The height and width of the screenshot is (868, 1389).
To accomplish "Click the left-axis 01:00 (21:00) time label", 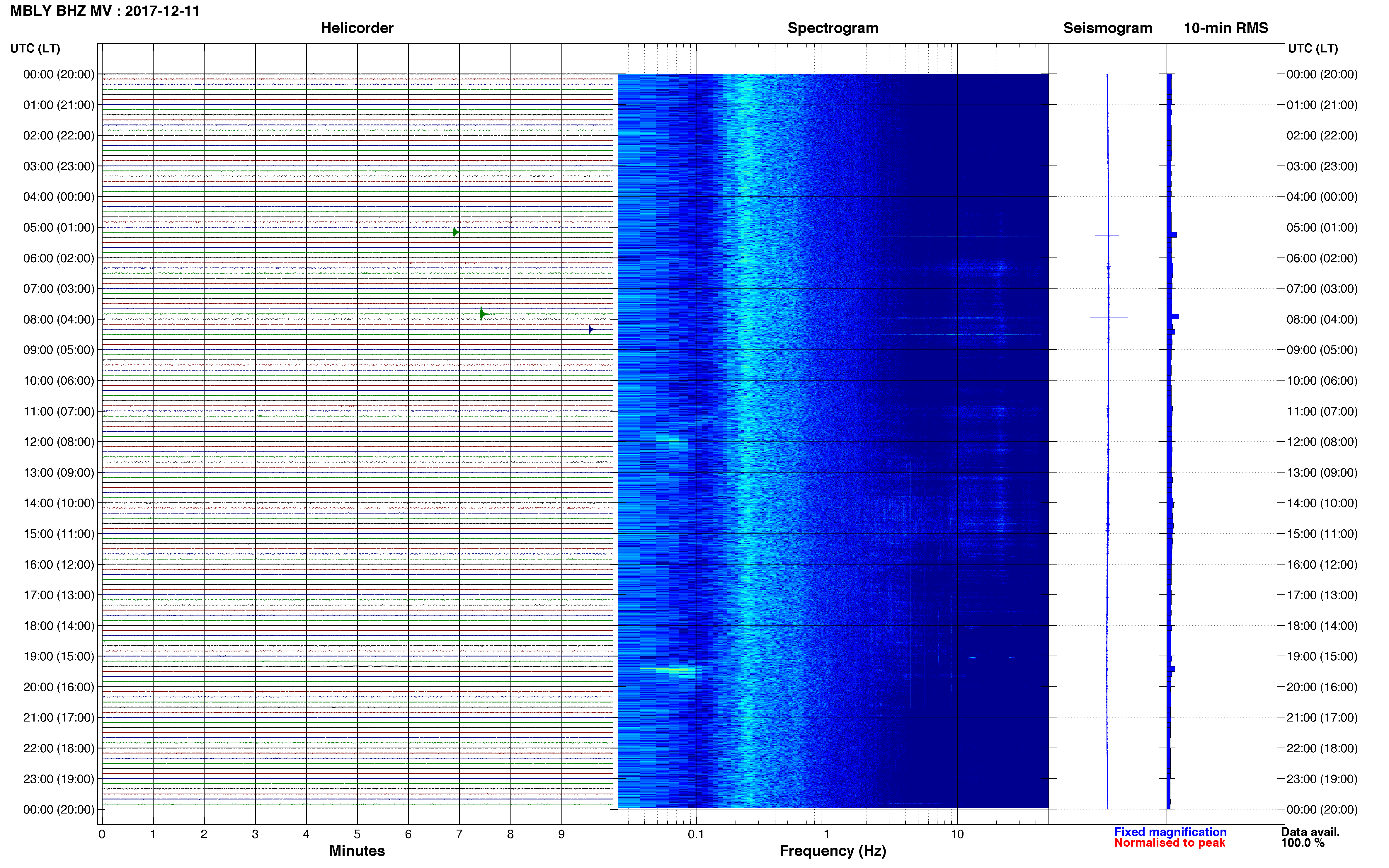I will 59,105.
